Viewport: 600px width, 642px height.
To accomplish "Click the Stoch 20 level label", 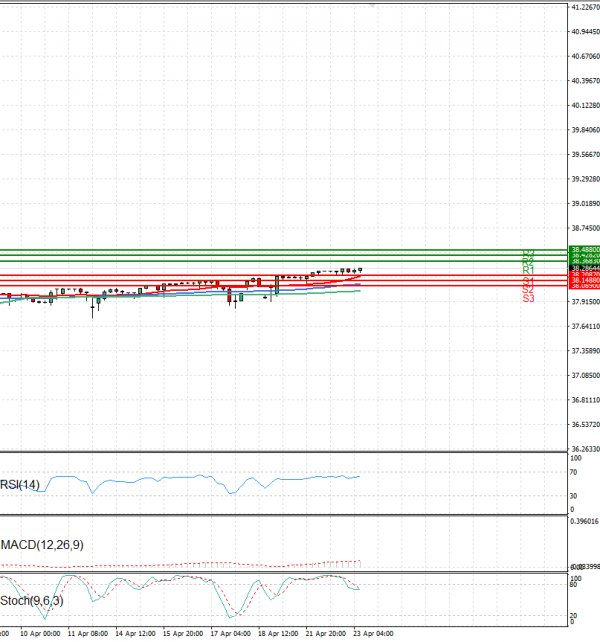I will [x=573, y=616].
